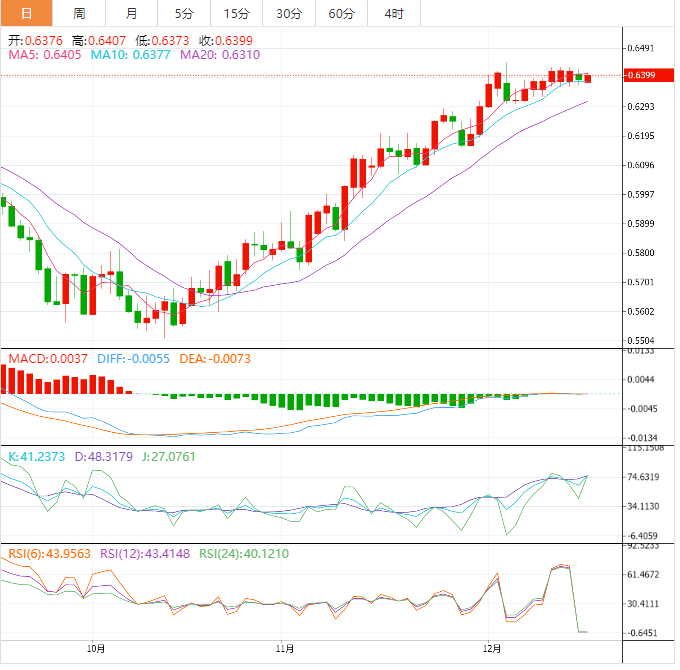The height and width of the screenshot is (670, 680).
Task: Click the RSI(6) indicator label
Action: [x=47, y=553]
